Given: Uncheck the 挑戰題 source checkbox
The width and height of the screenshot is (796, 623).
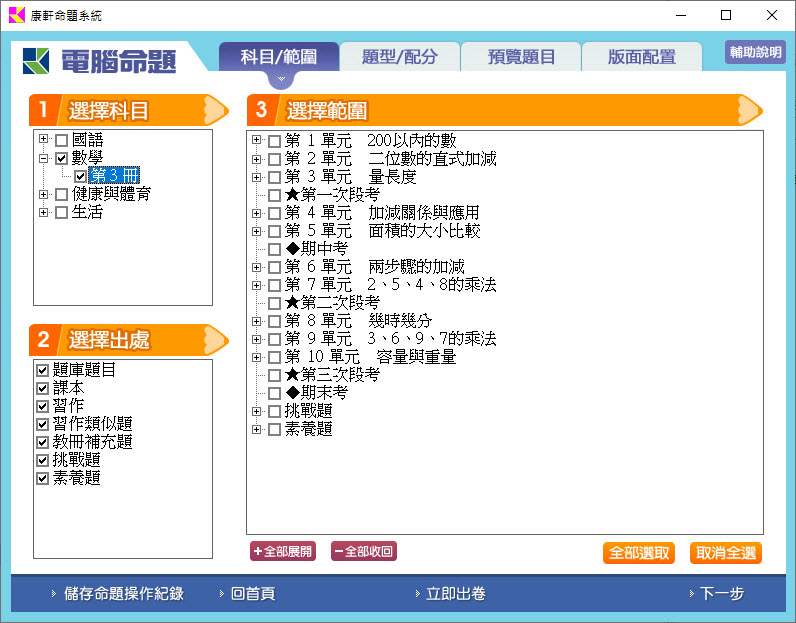Looking at the screenshot, I should (x=43, y=460).
